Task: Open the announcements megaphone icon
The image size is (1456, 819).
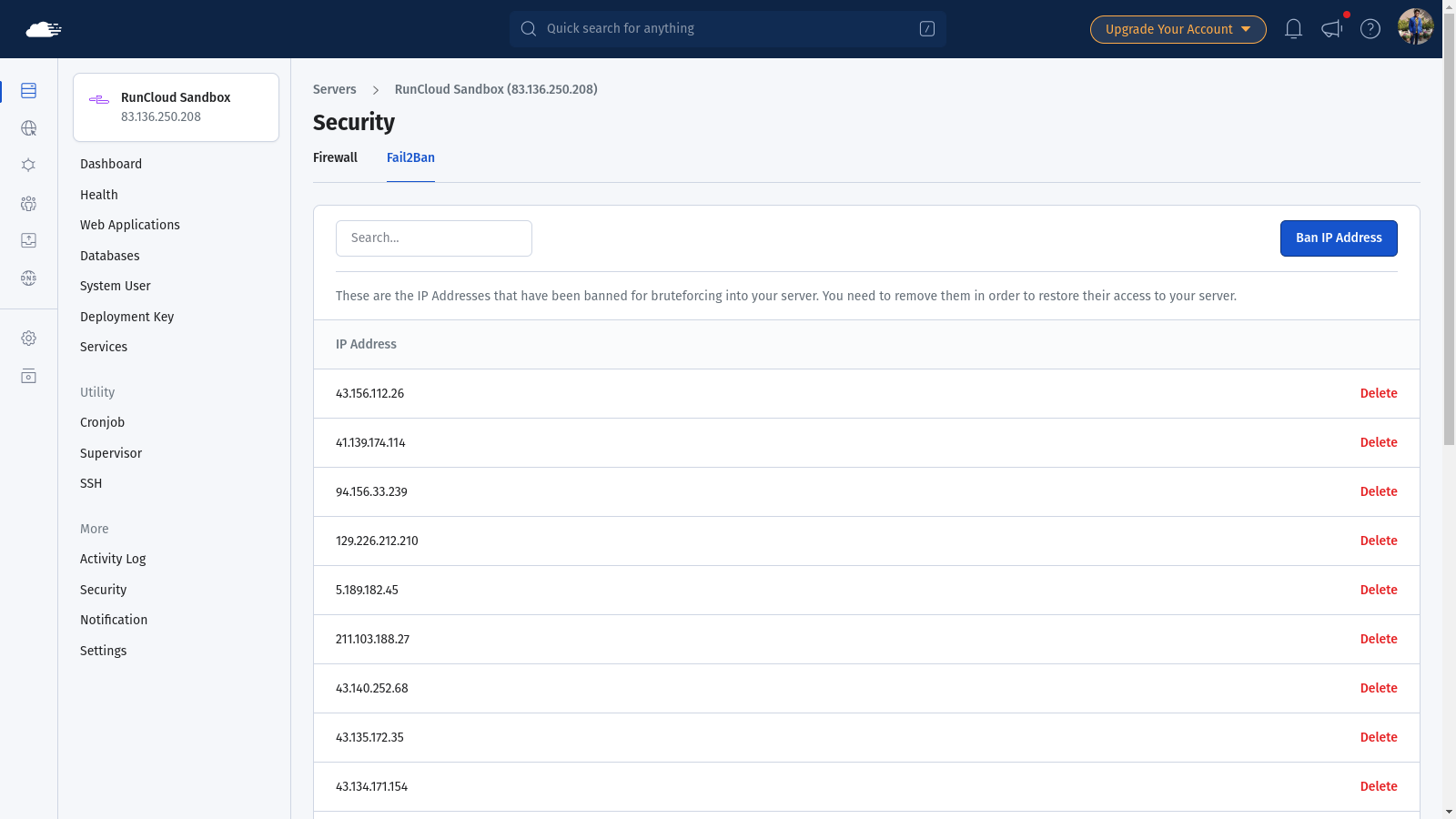Action: 1332,29
